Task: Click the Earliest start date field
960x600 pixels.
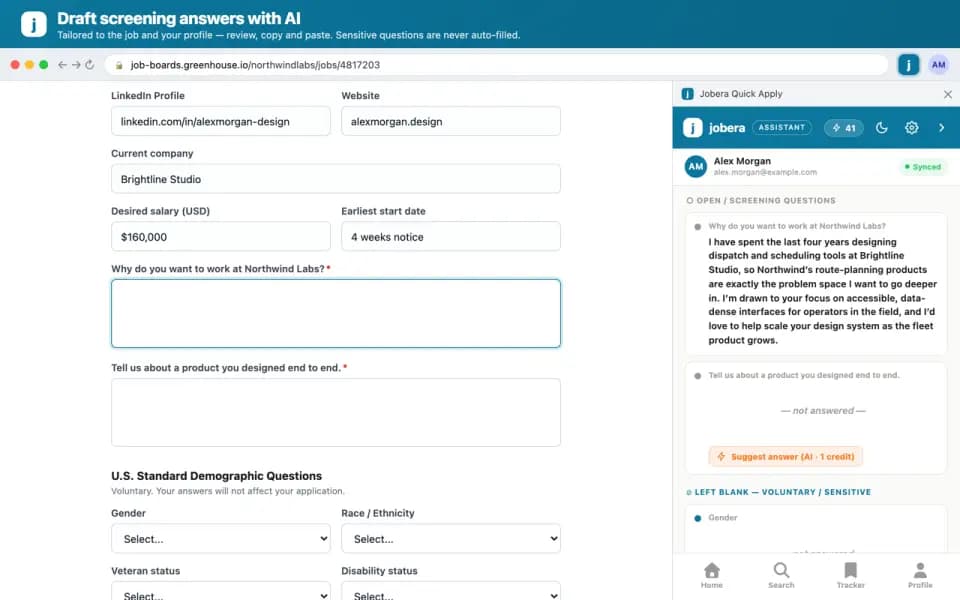Action: 451,236
